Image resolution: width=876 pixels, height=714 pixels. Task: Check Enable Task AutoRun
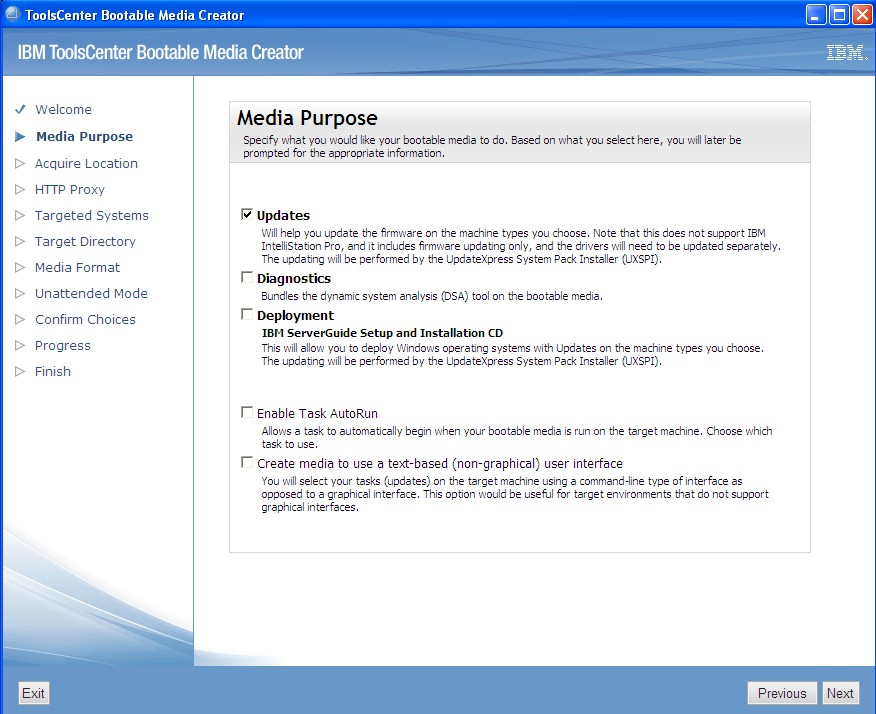(x=246, y=412)
